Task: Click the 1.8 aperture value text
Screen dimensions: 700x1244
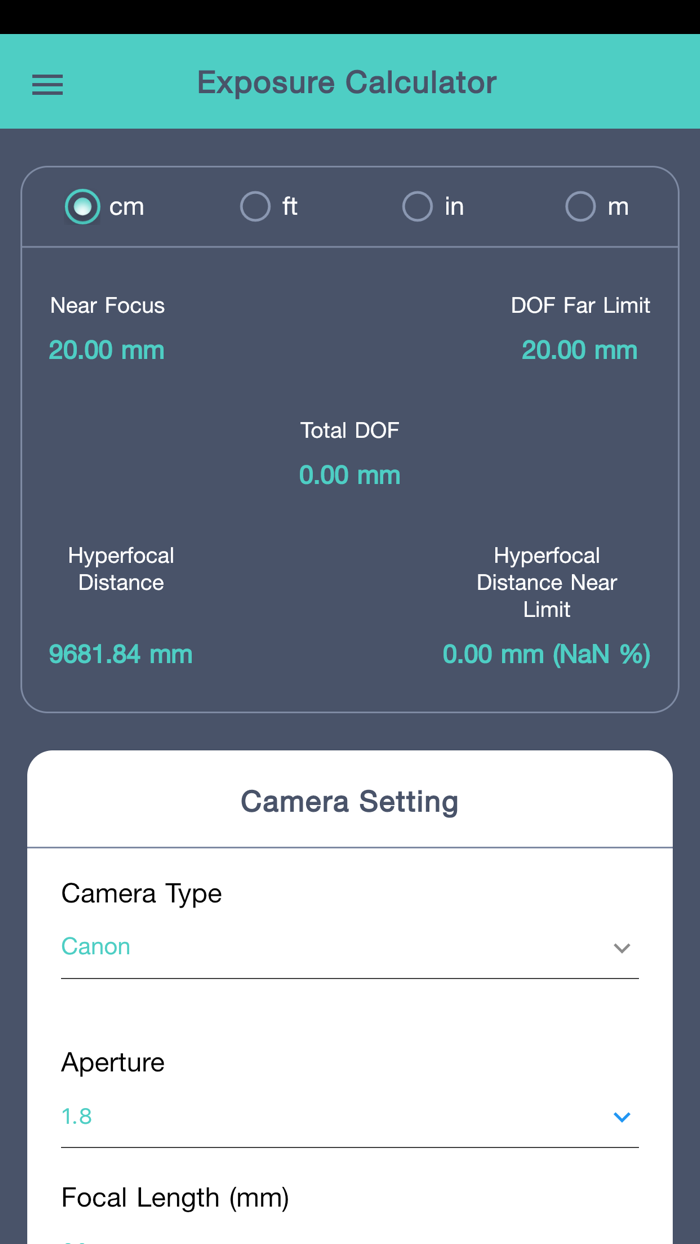Action: click(76, 1116)
